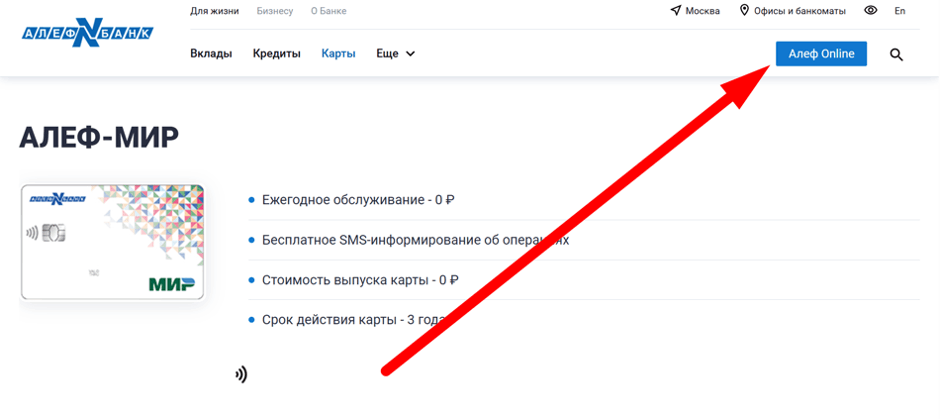
Task: Open the Кредиты menu item
Action: [277, 53]
